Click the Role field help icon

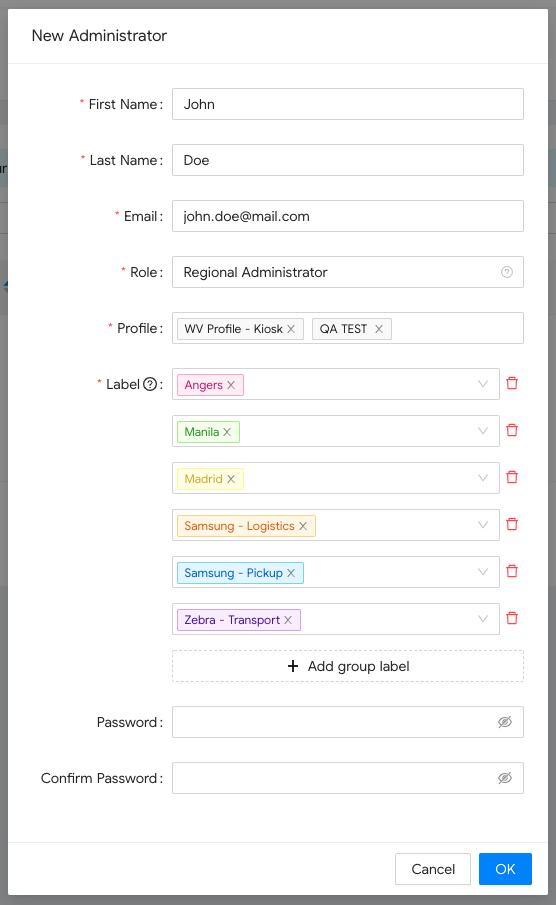(x=506, y=272)
